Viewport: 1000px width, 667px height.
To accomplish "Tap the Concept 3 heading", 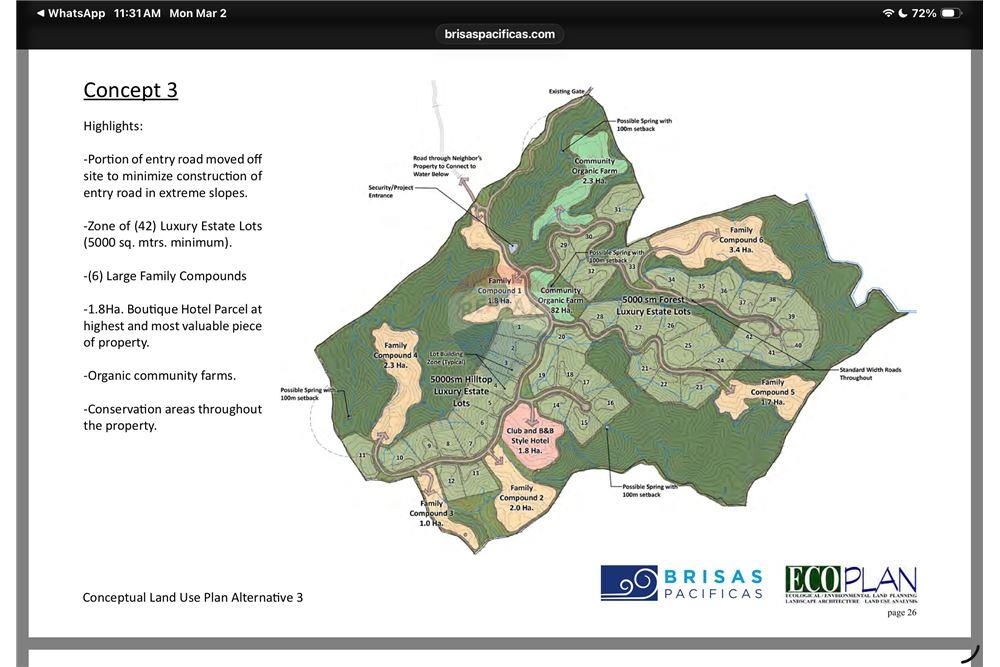I will (x=130, y=90).
